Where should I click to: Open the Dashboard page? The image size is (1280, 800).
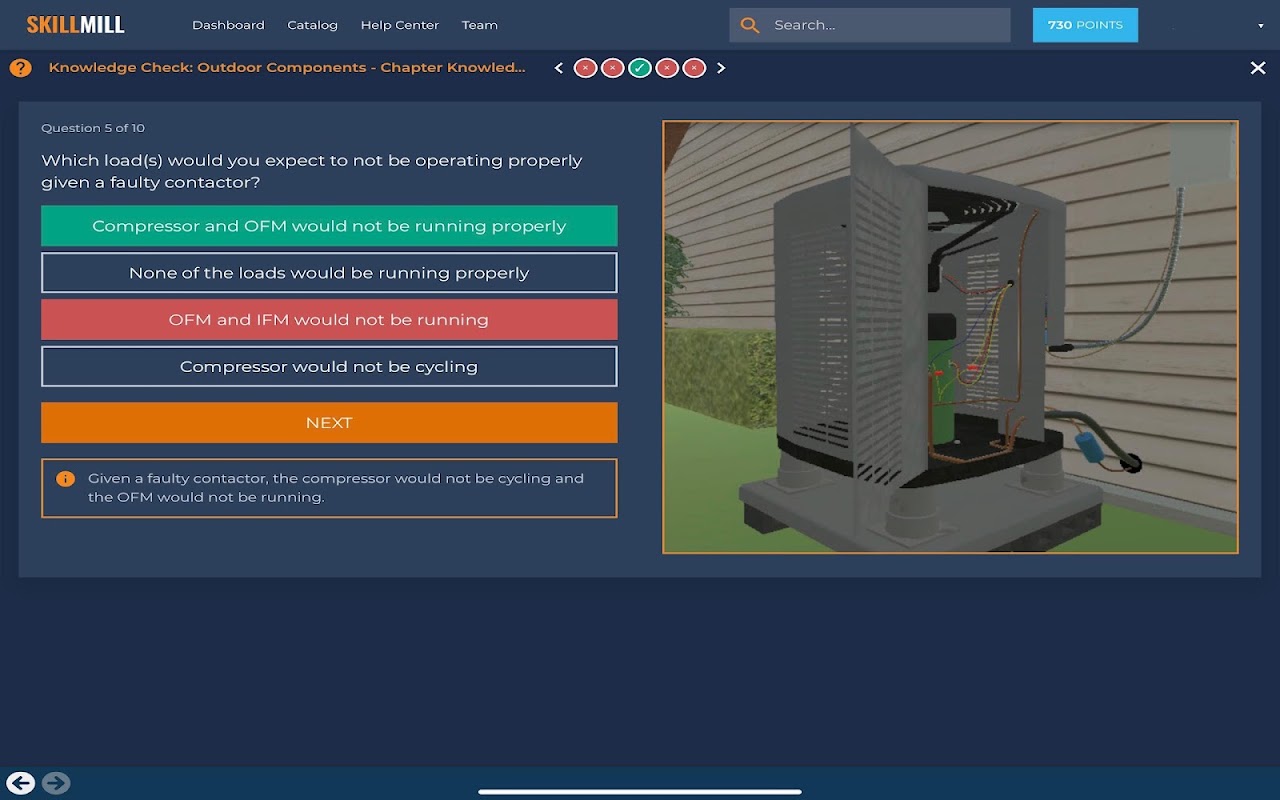click(228, 25)
